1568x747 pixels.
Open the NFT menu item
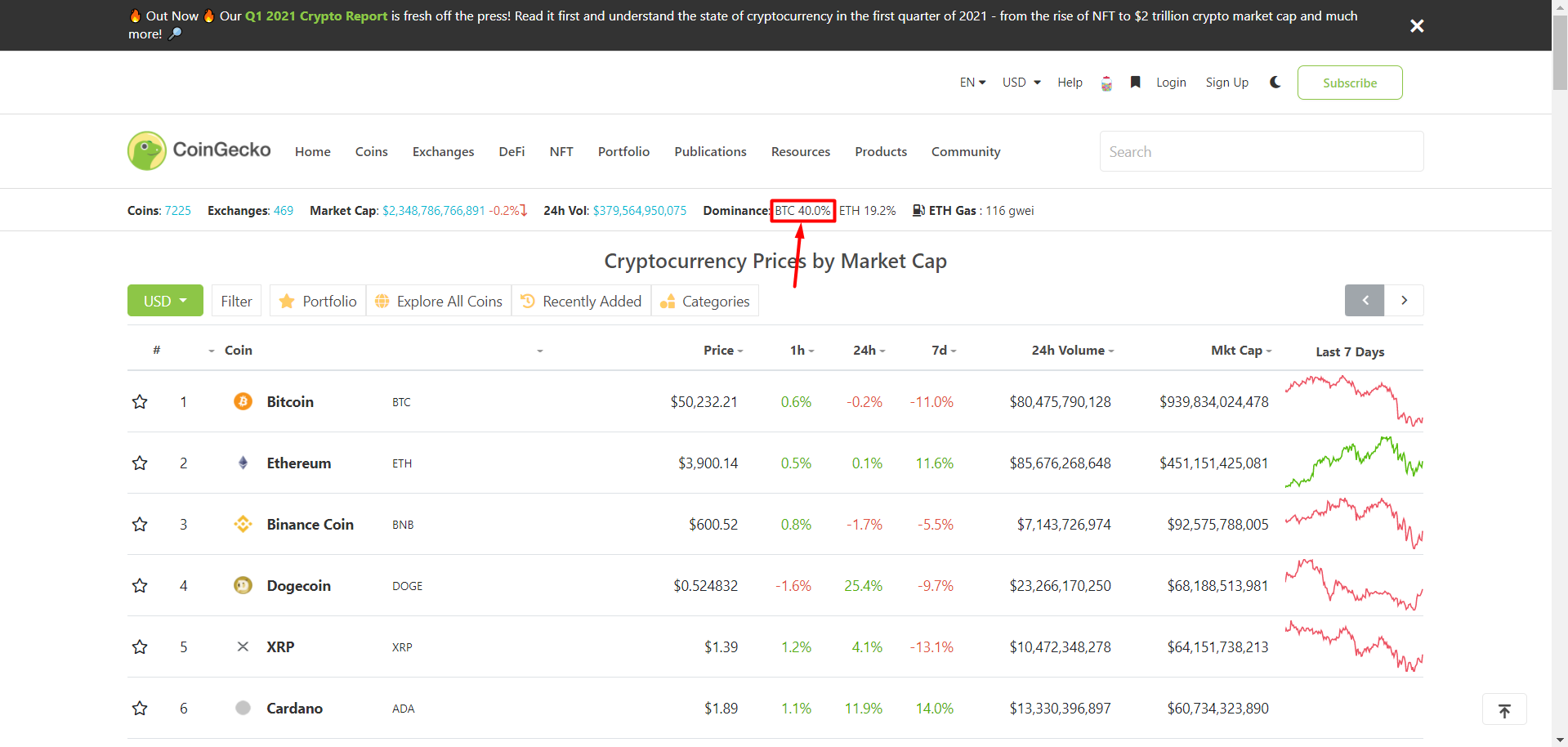(x=561, y=151)
